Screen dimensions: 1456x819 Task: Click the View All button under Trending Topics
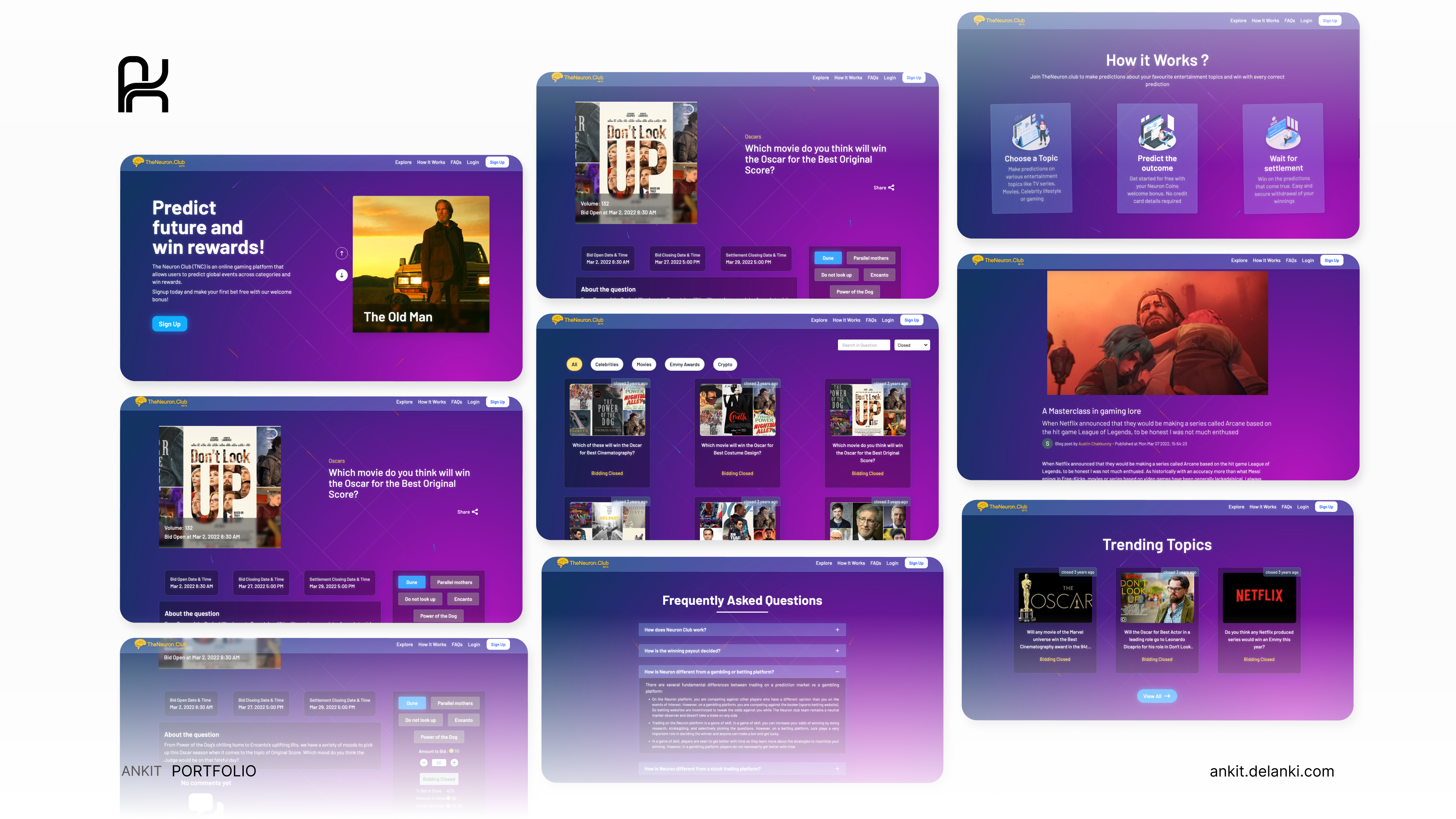click(1156, 696)
